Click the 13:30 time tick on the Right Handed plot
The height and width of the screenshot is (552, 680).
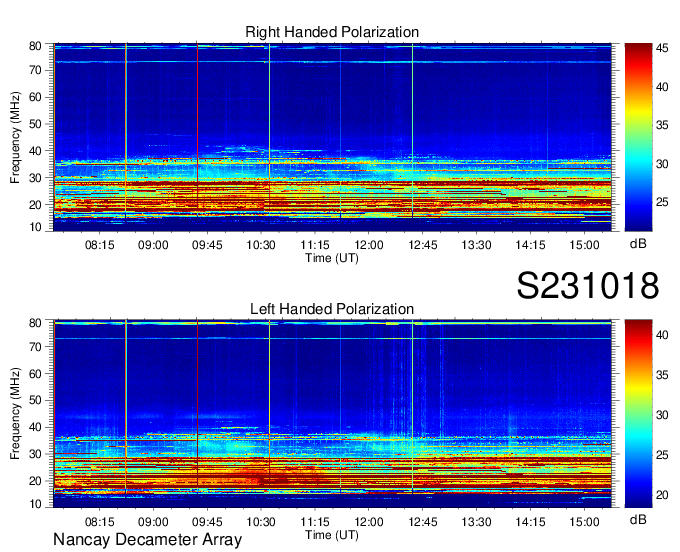[476, 245]
